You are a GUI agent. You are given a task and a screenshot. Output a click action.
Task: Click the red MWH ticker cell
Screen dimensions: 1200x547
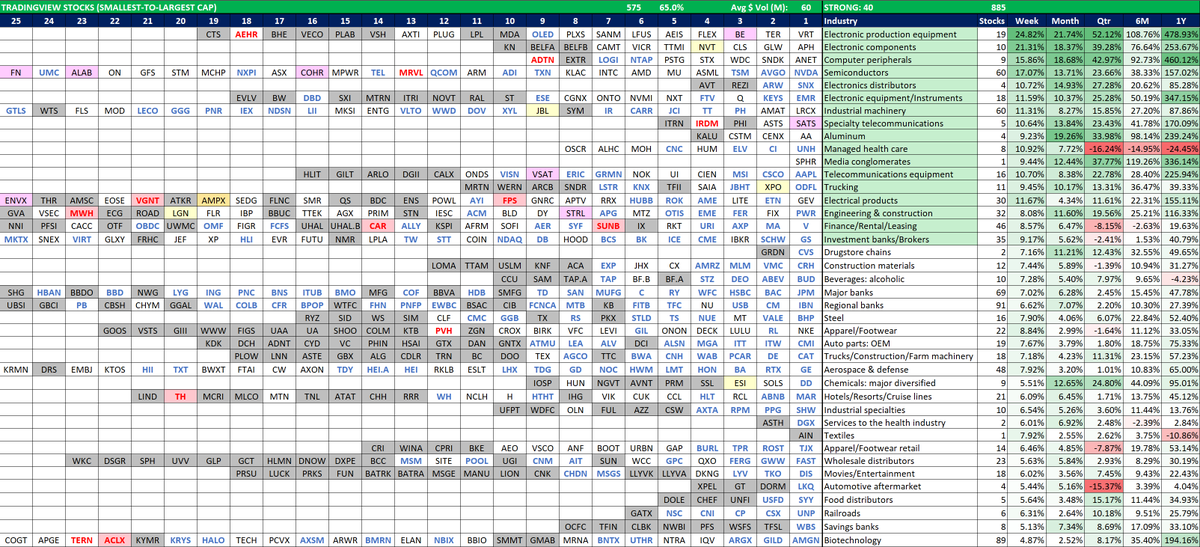82,212
